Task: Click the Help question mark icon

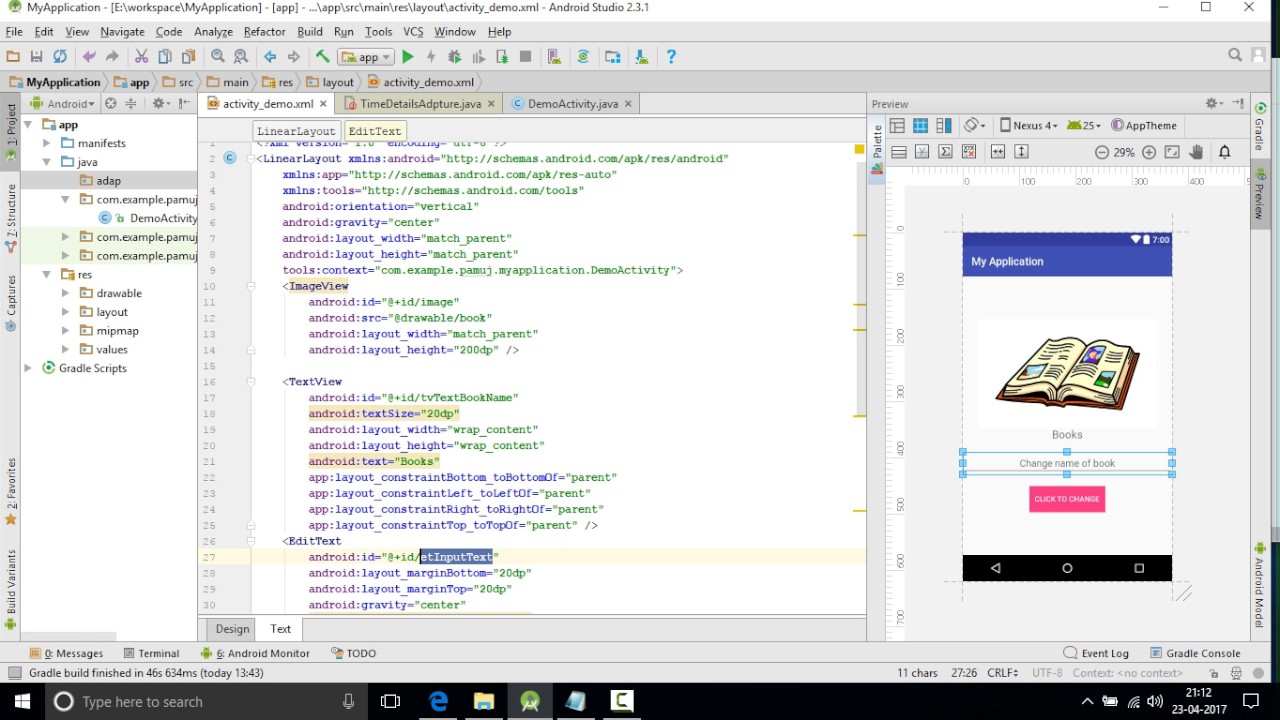Action: pos(671,57)
